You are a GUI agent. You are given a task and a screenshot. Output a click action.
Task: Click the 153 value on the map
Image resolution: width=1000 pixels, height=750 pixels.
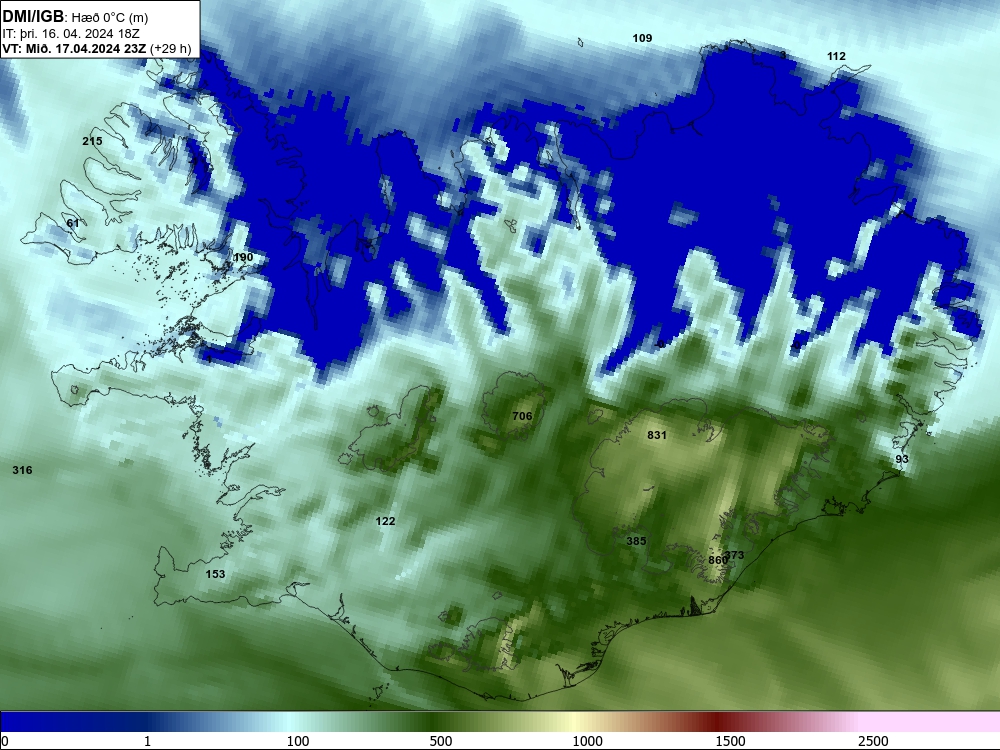coord(216,574)
